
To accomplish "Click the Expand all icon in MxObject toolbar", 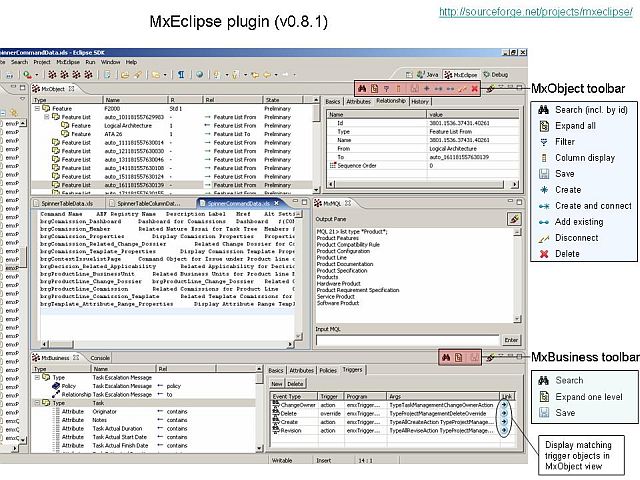I will click(374, 88).
